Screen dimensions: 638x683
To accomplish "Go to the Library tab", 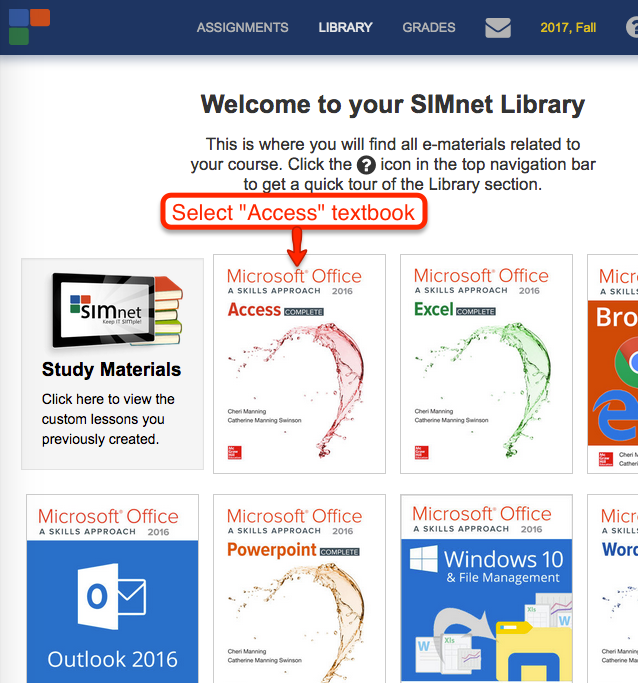I will 345,27.
